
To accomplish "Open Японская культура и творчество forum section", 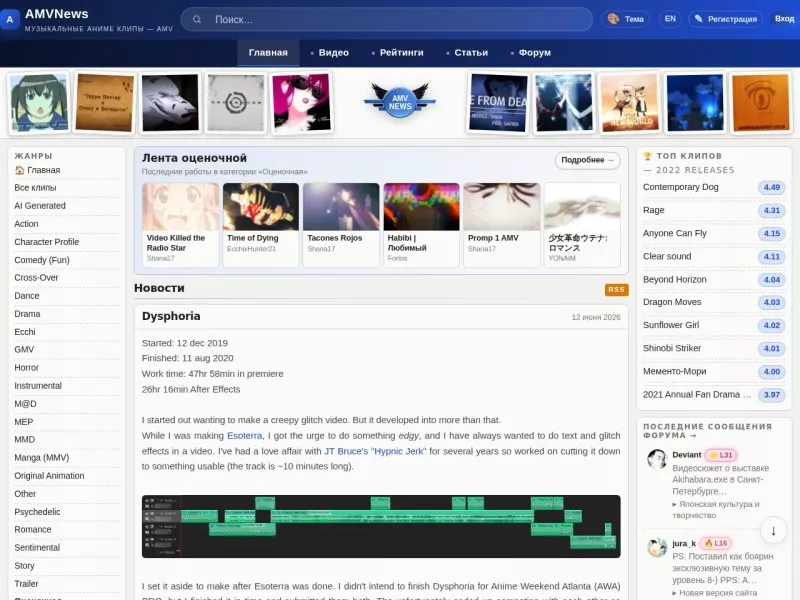I will coord(716,510).
